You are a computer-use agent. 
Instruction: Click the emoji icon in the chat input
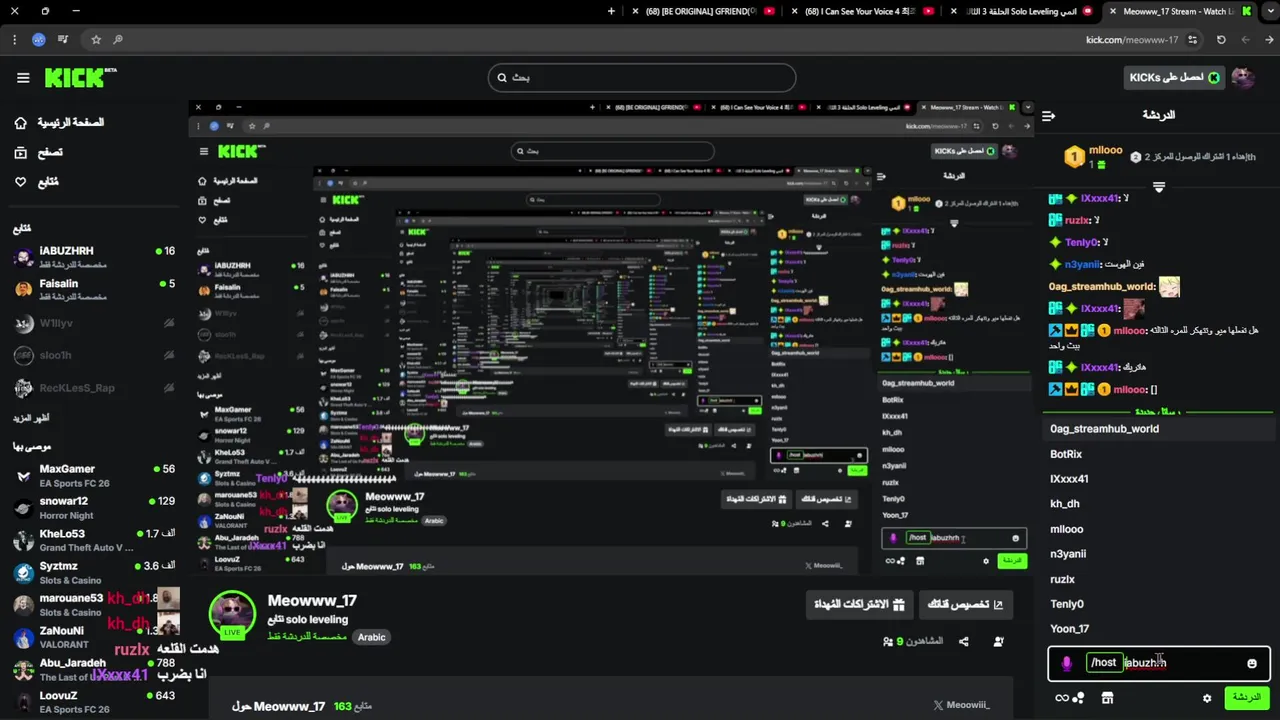pyautogui.click(x=1252, y=663)
